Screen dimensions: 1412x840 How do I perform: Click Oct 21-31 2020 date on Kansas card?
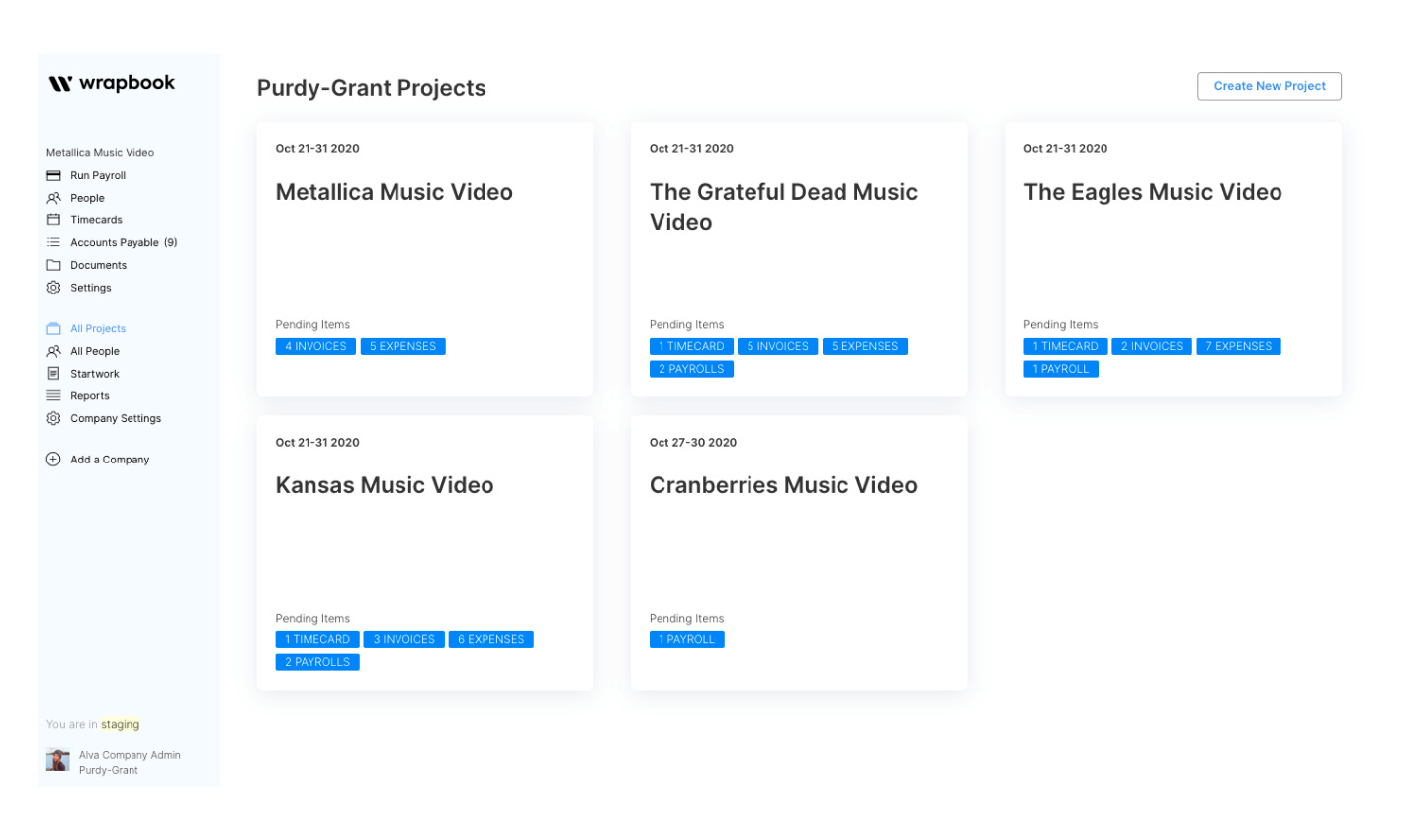click(317, 443)
